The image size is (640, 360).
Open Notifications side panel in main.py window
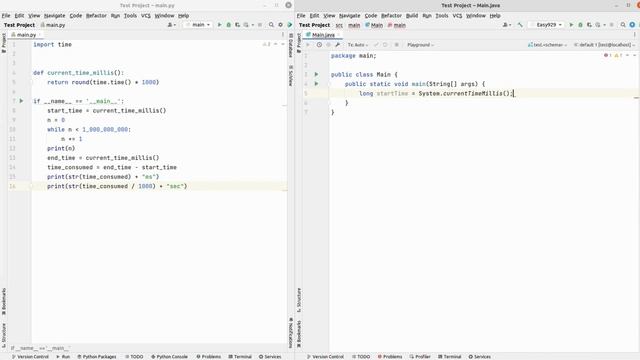coord(291,333)
